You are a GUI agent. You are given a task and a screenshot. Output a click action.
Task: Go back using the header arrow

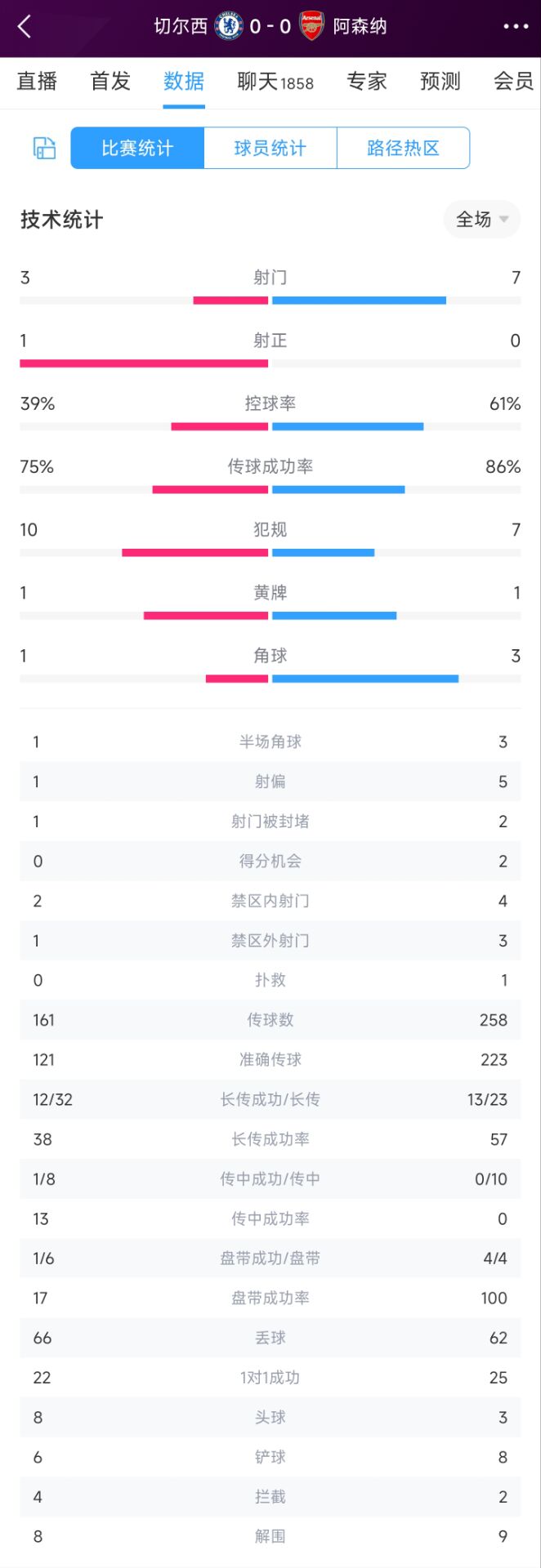(x=25, y=27)
